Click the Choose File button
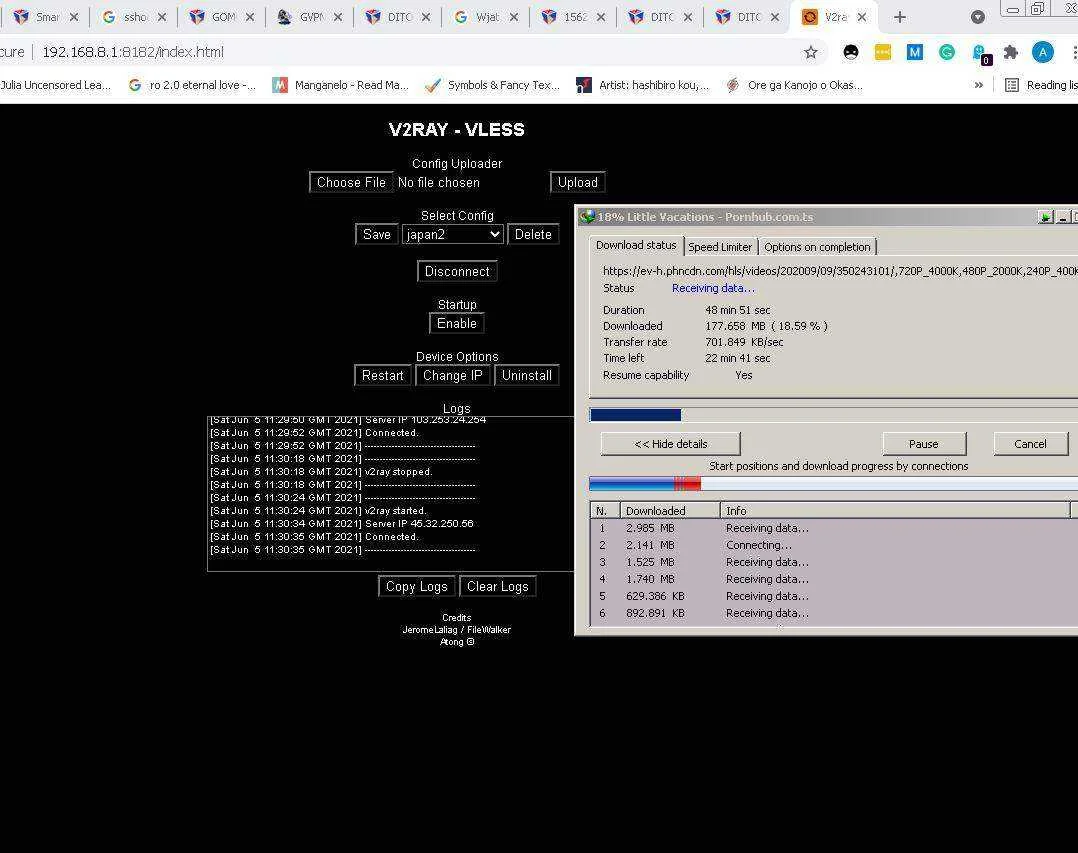 tap(351, 182)
